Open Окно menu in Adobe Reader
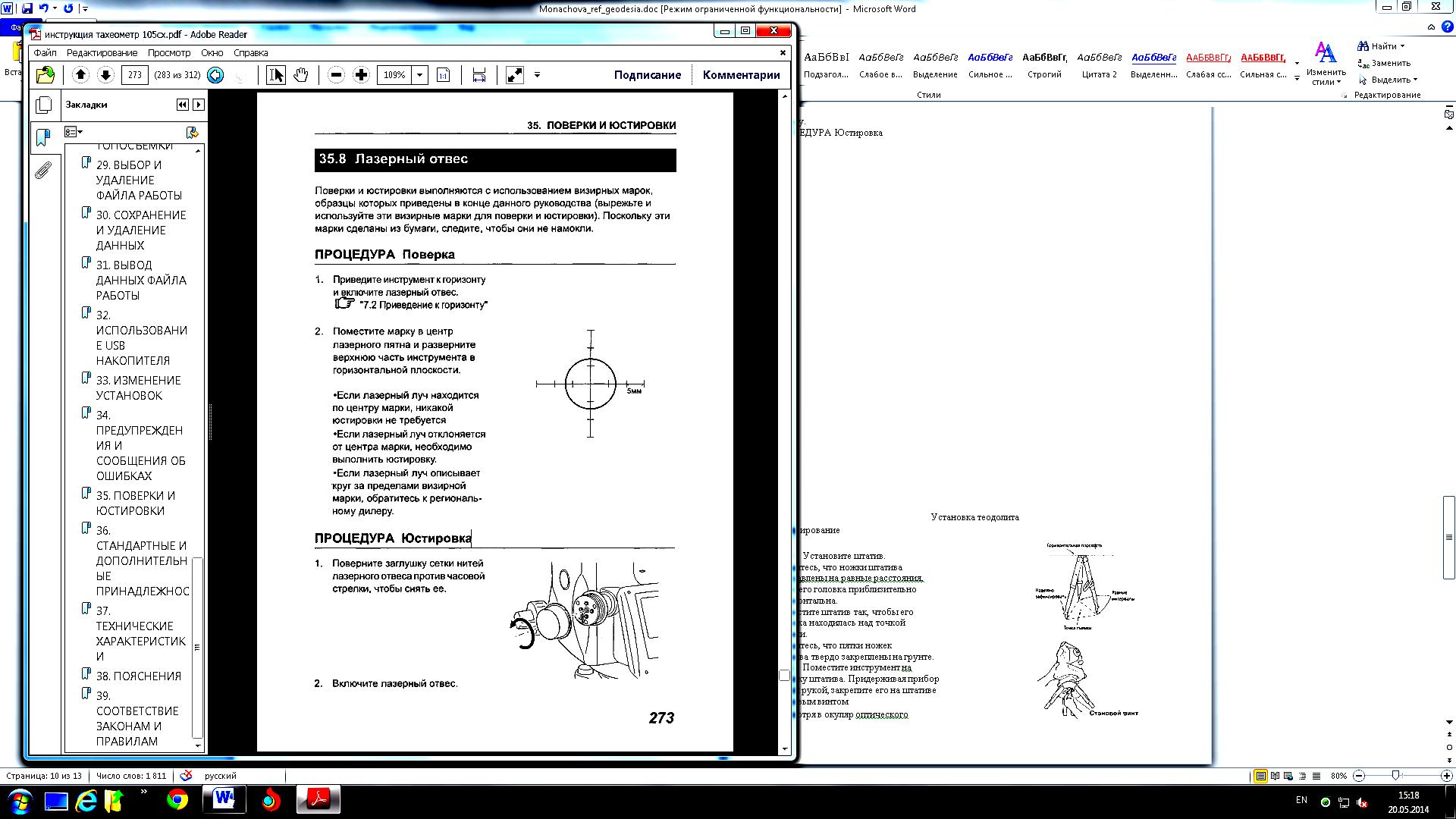 212,53
